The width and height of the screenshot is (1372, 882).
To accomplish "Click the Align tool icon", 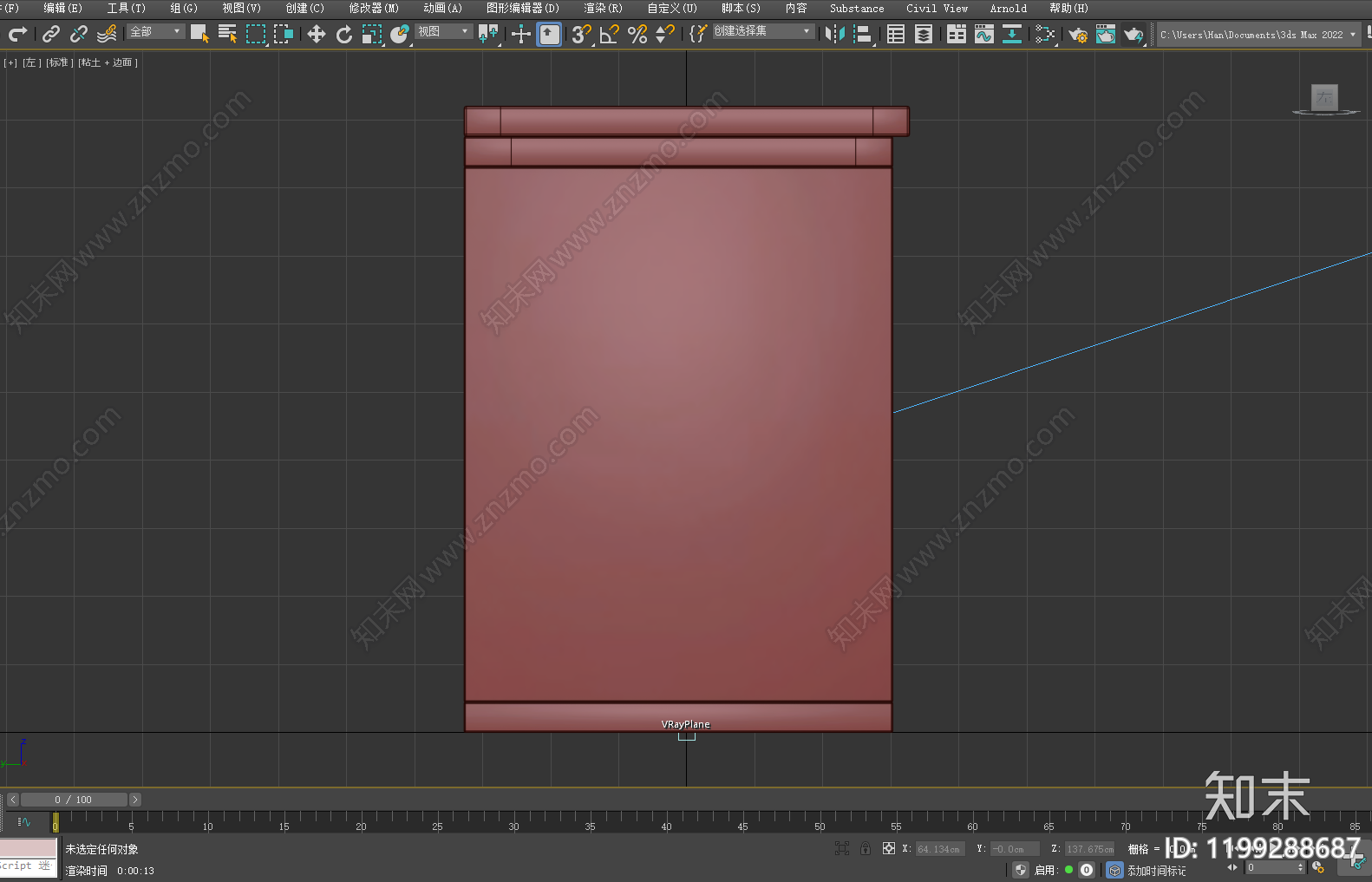I will [863, 34].
